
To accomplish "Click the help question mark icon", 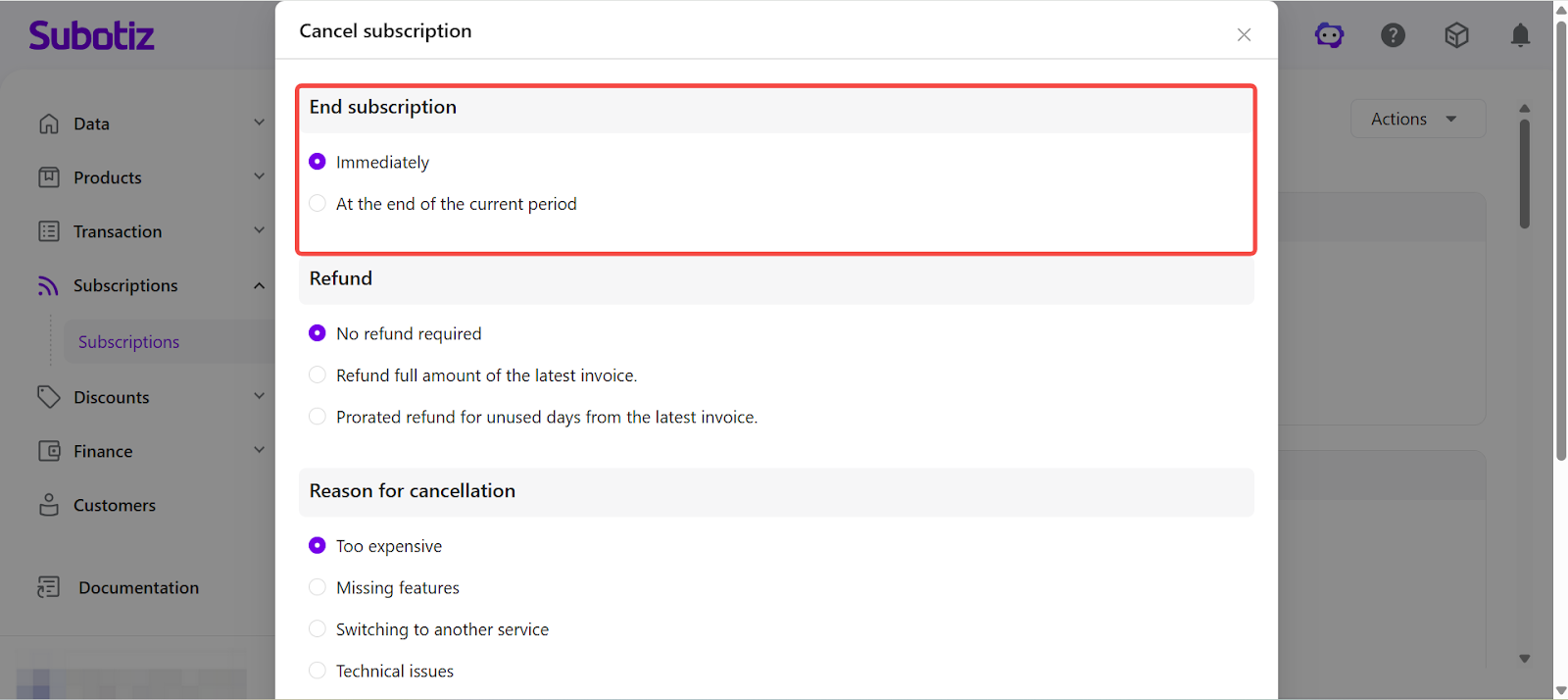I will coord(1393,35).
